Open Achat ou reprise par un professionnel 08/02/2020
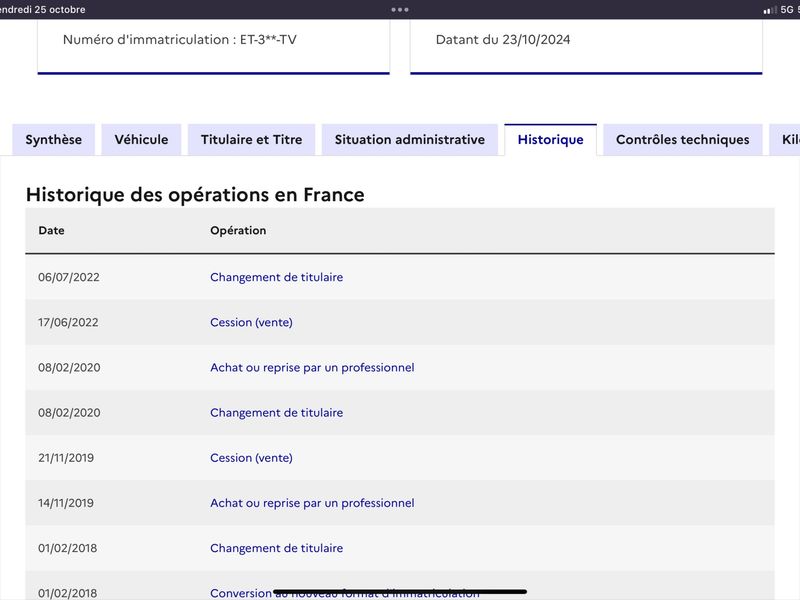The image size is (800, 600). pyautogui.click(x=312, y=367)
